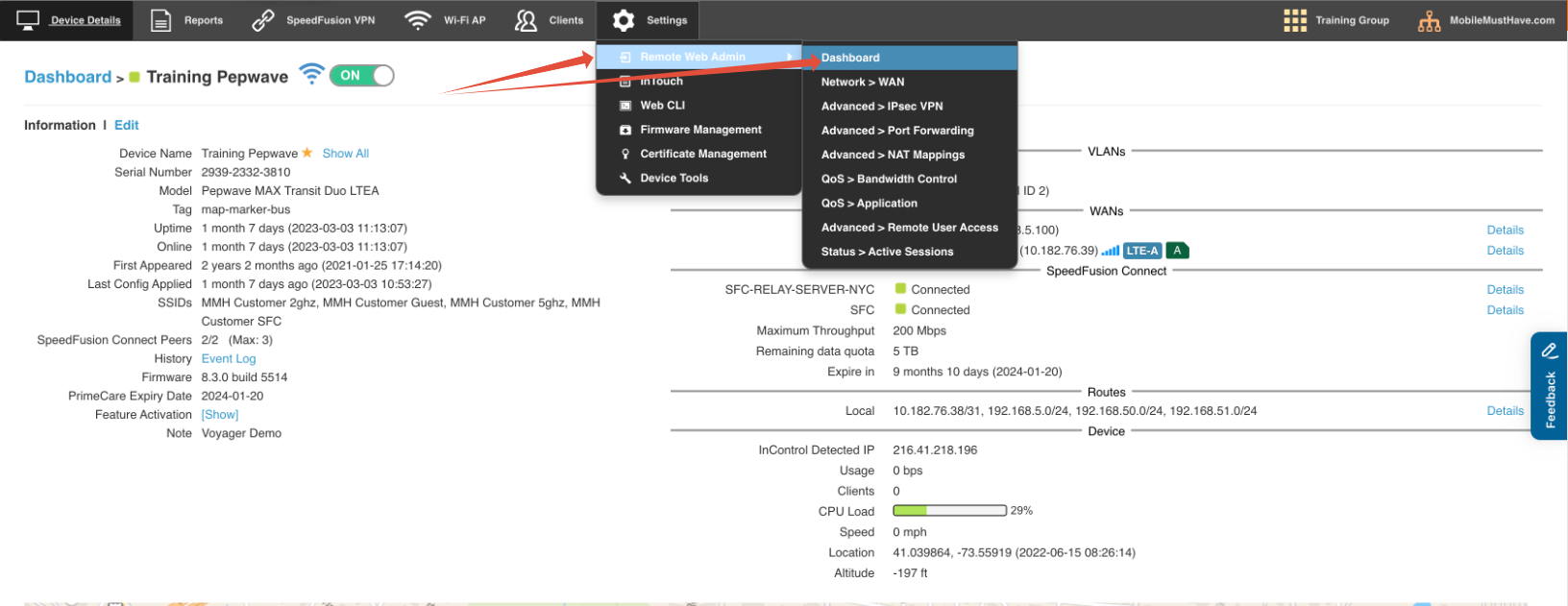Click the cellular signal bars icon
This screenshot has height=606, width=1568.
pos(1110,251)
